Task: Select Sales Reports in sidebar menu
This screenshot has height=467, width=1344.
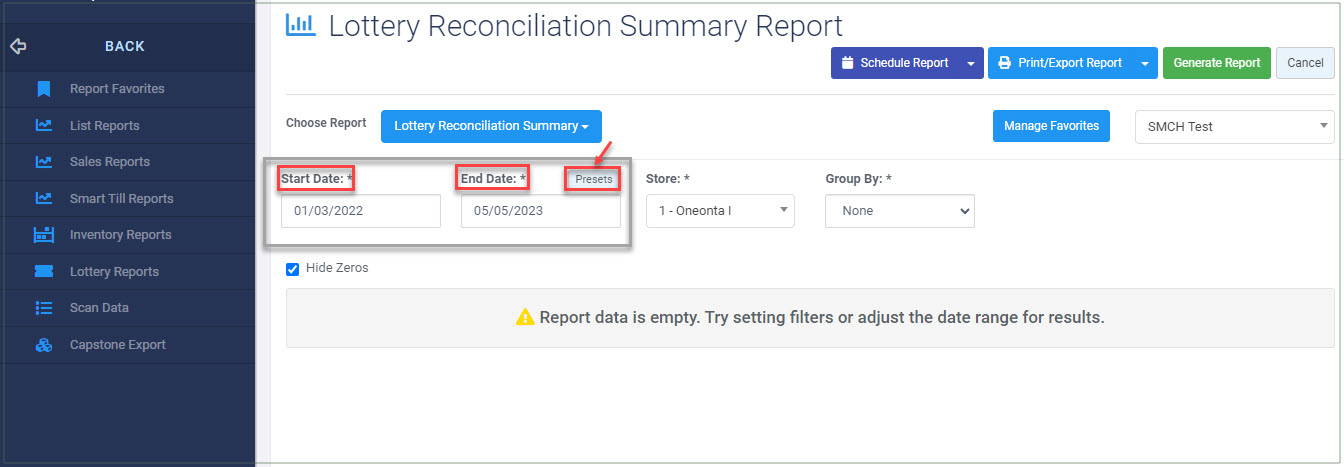Action: [110, 162]
